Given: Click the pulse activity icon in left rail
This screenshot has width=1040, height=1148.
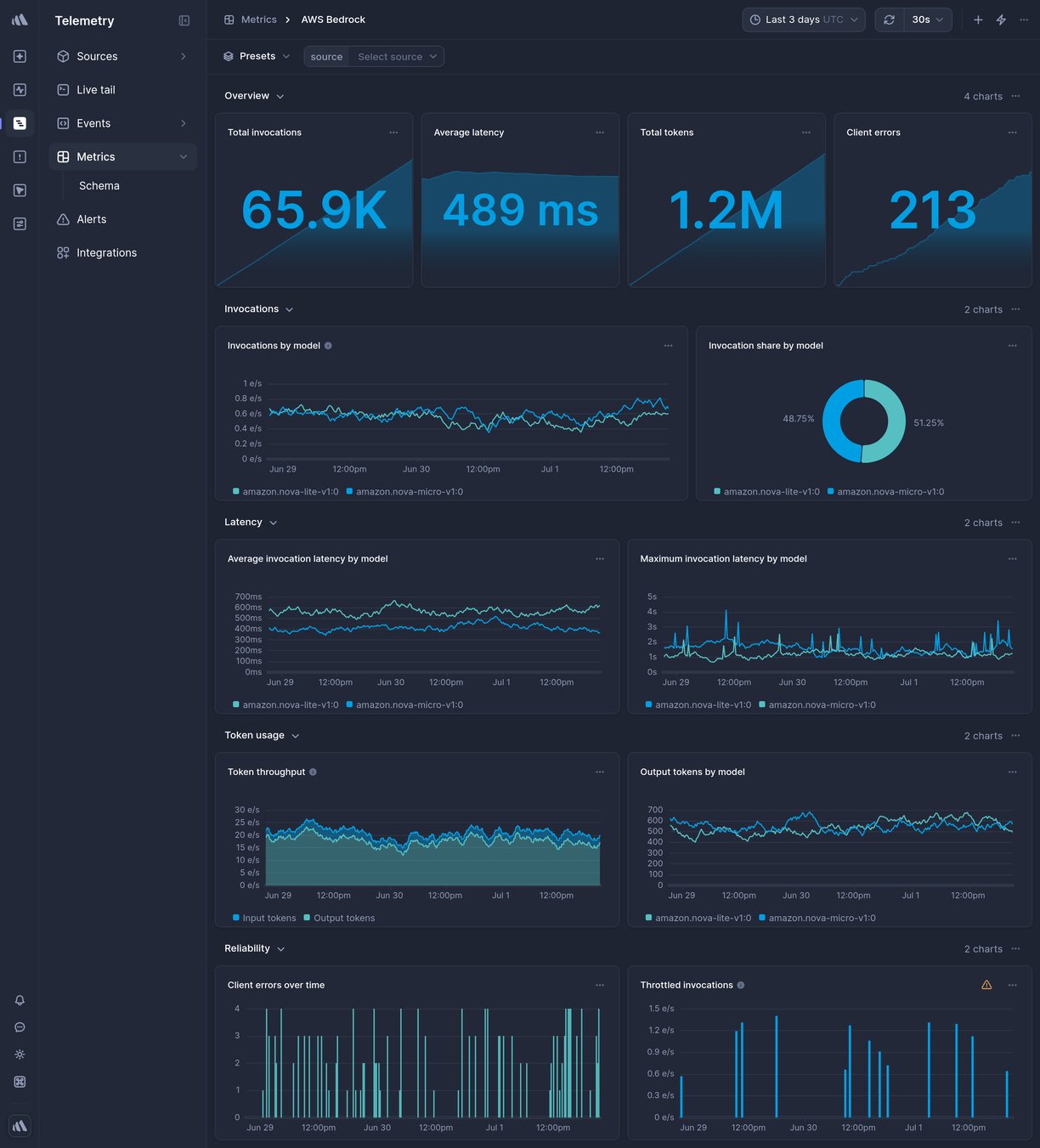Looking at the screenshot, I should pyautogui.click(x=20, y=89).
